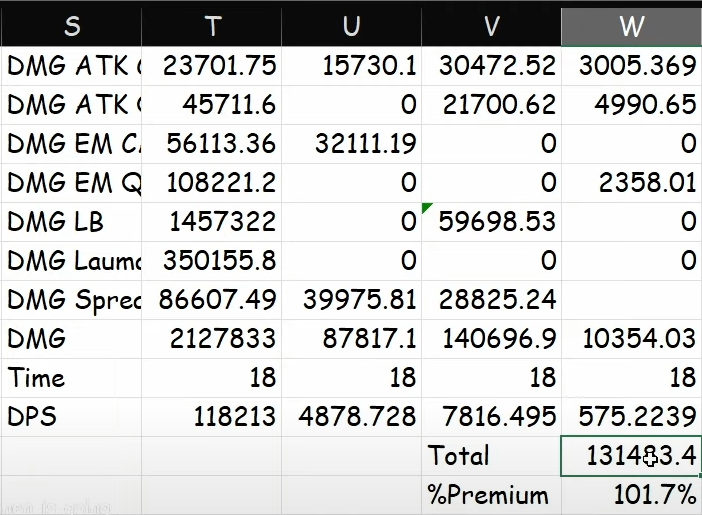Click the empty DMG Spread cell in column W
Viewport: 702px width, 515px height.
(632, 300)
